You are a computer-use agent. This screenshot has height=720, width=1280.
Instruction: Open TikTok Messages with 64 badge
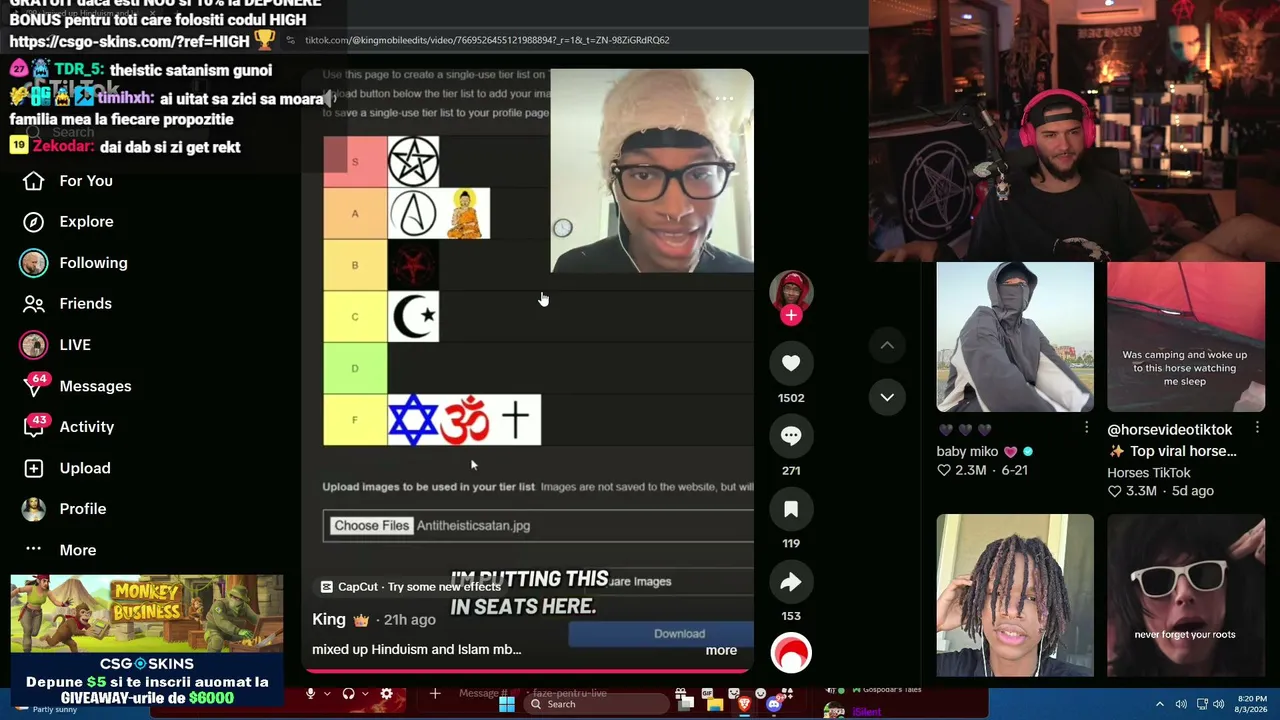tap(77, 386)
